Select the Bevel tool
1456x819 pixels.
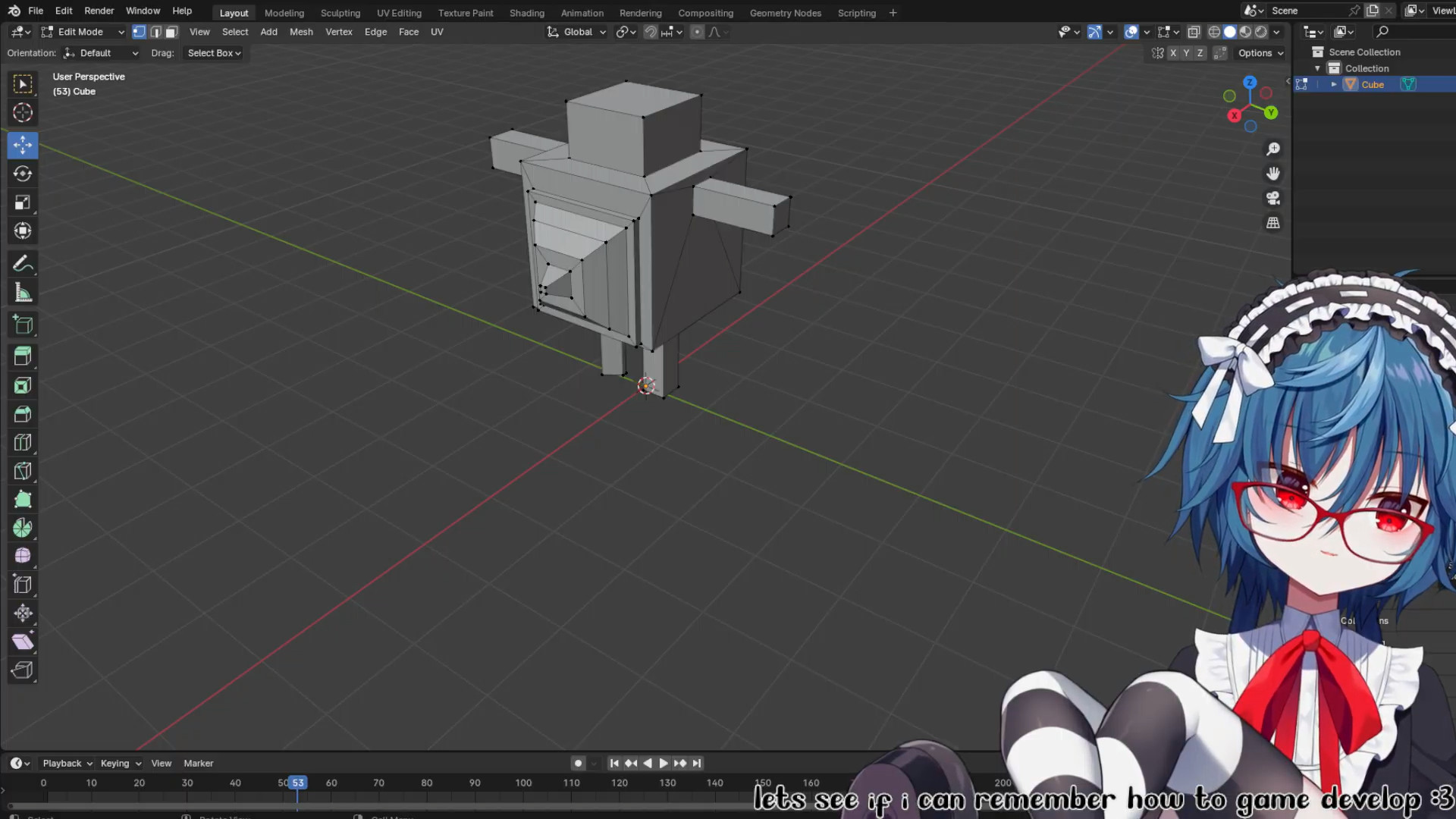(x=23, y=414)
